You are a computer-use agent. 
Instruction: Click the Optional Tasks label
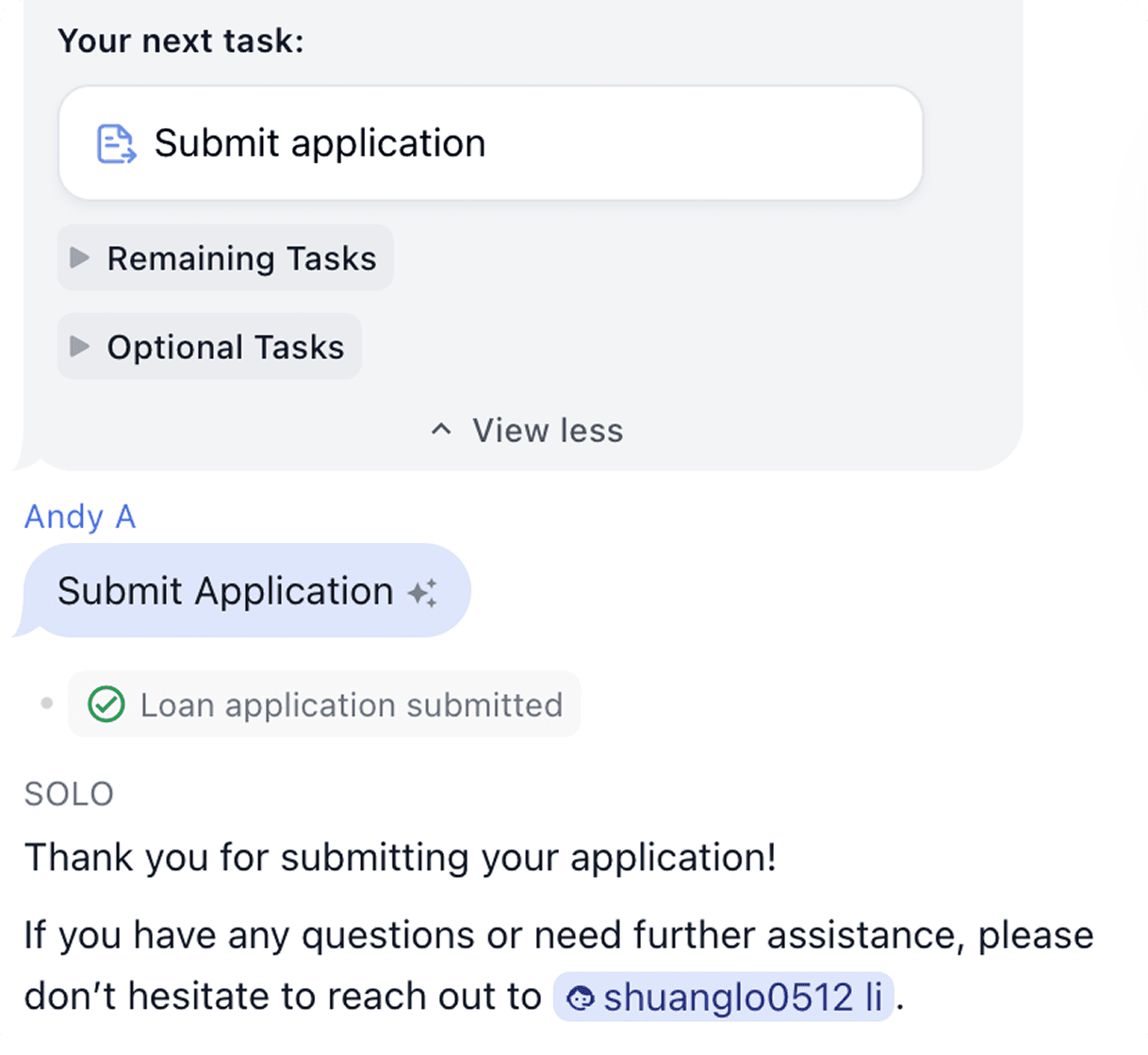(225, 347)
